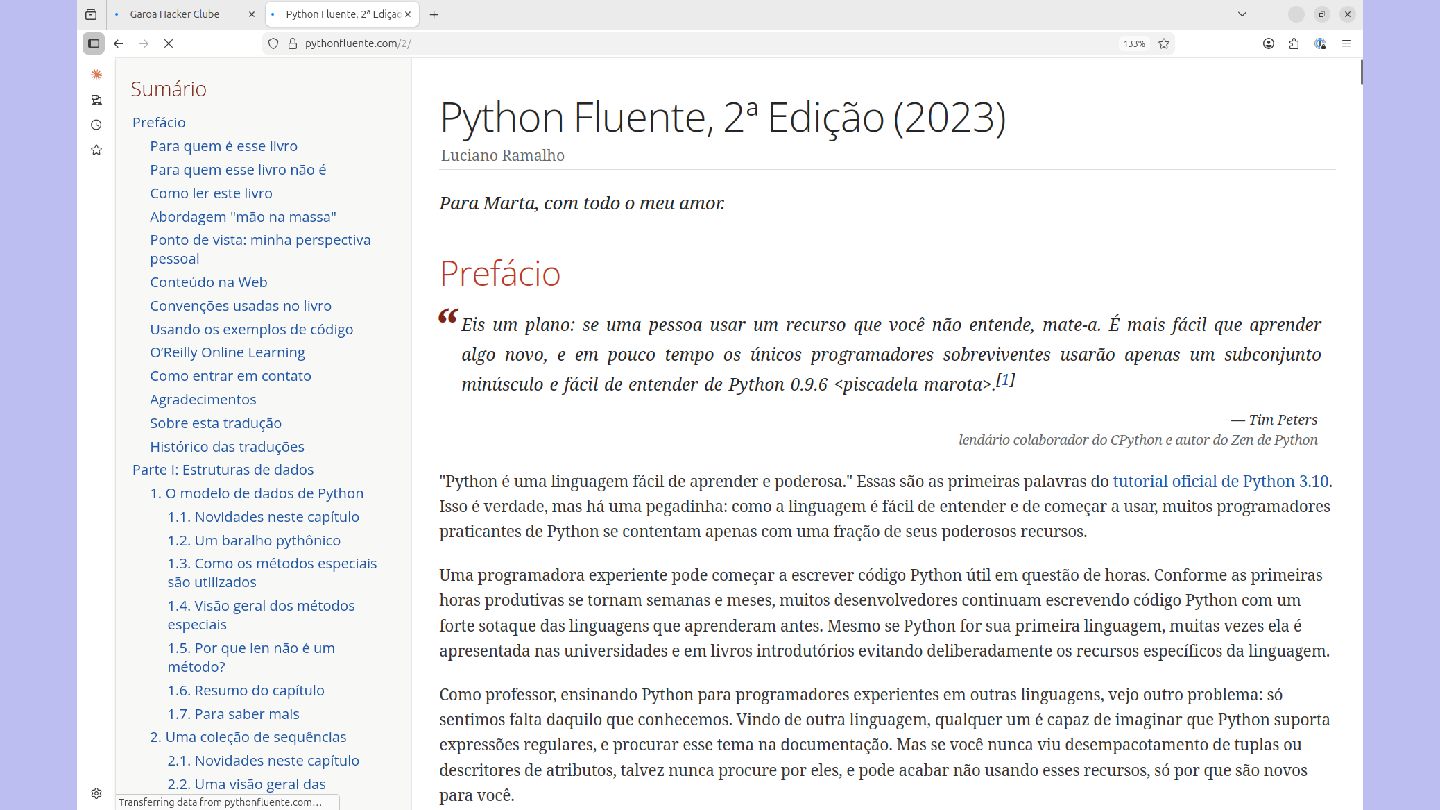Open tracking protection shield in address bar
This screenshot has height=810, width=1440.
coord(273,44)
